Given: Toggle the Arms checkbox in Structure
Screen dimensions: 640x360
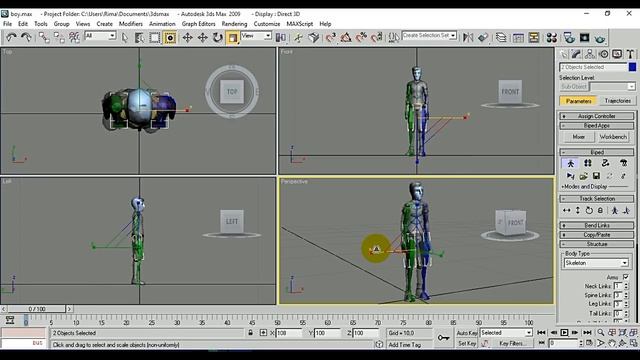Looking at the screenshot, I should tap(626, 277).
